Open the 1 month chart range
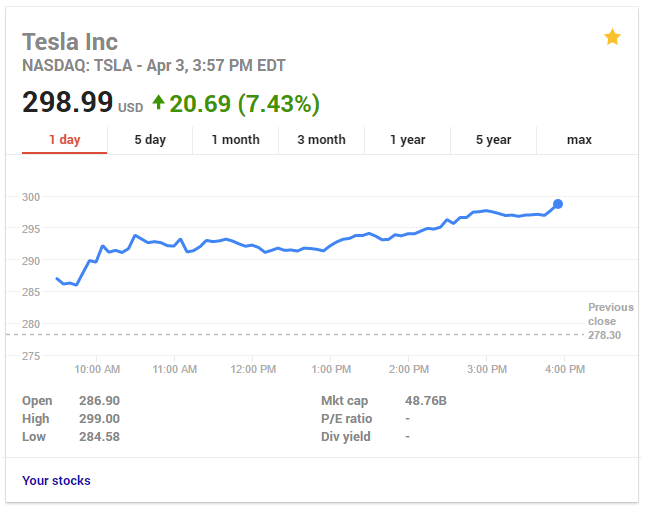645x508 pixels. (236, 140)
